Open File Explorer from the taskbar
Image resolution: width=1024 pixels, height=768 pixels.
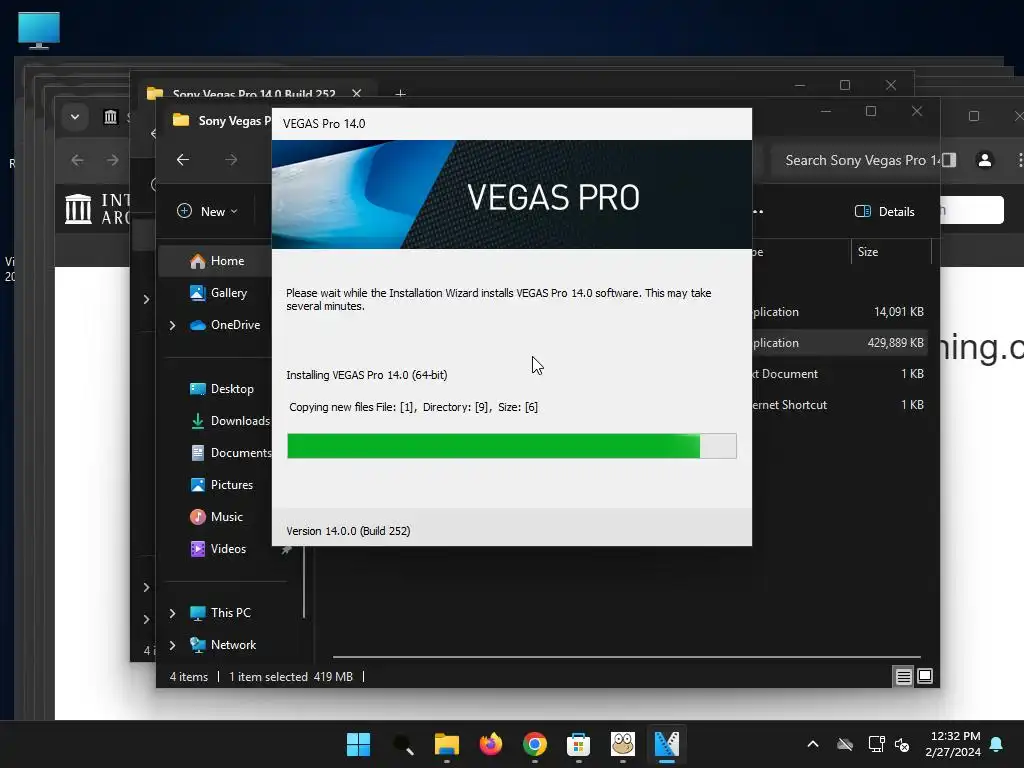click(x=447, y=744)
